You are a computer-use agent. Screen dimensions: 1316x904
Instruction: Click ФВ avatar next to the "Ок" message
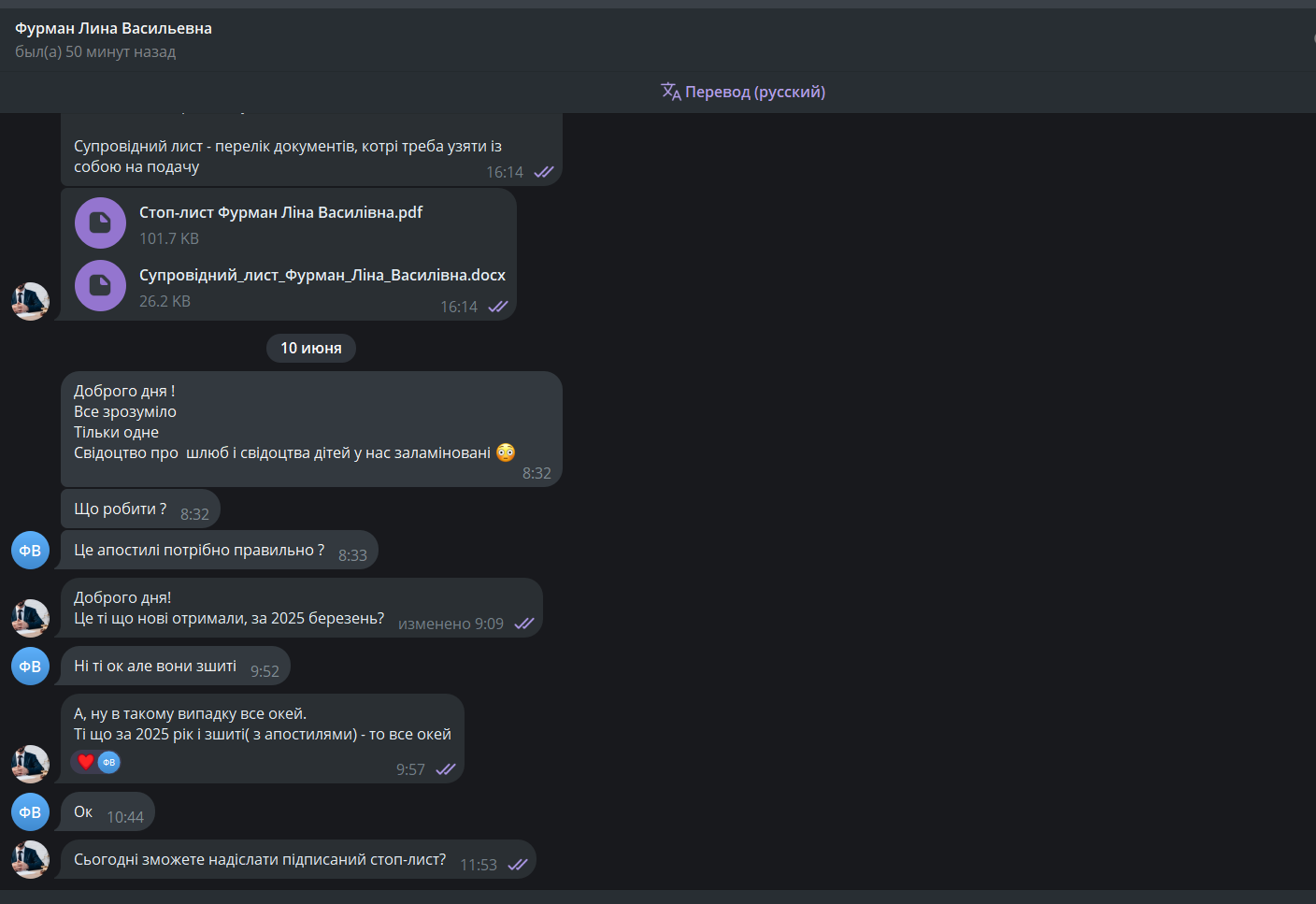coord(30,811)
